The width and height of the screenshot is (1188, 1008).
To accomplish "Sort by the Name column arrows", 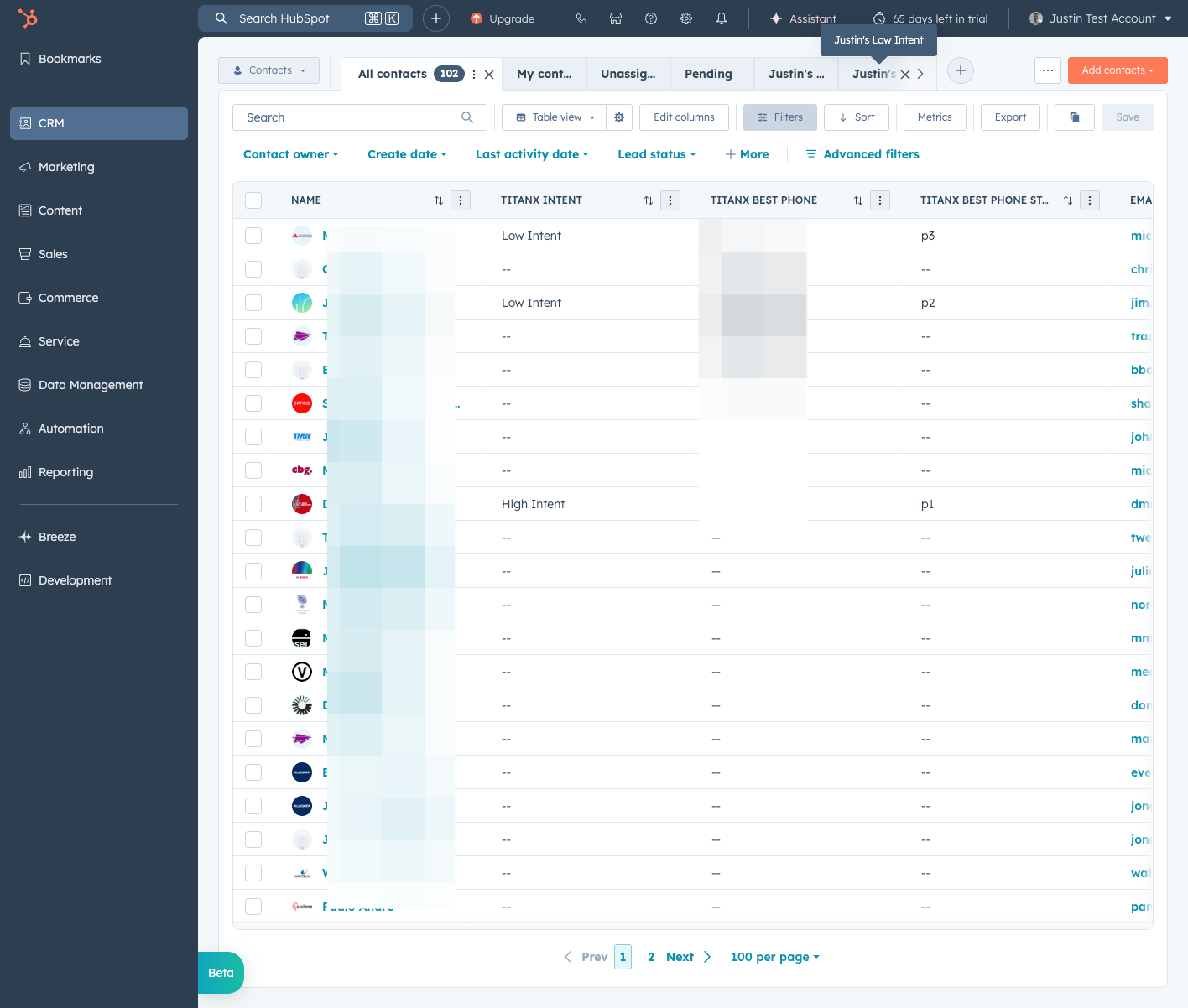I will [x=439, y=200].
